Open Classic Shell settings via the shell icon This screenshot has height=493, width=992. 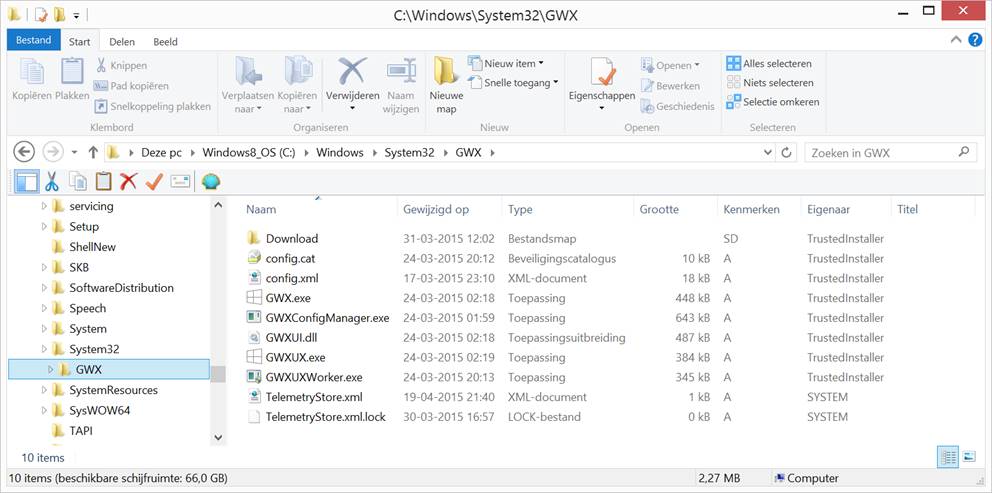(211, 181)
